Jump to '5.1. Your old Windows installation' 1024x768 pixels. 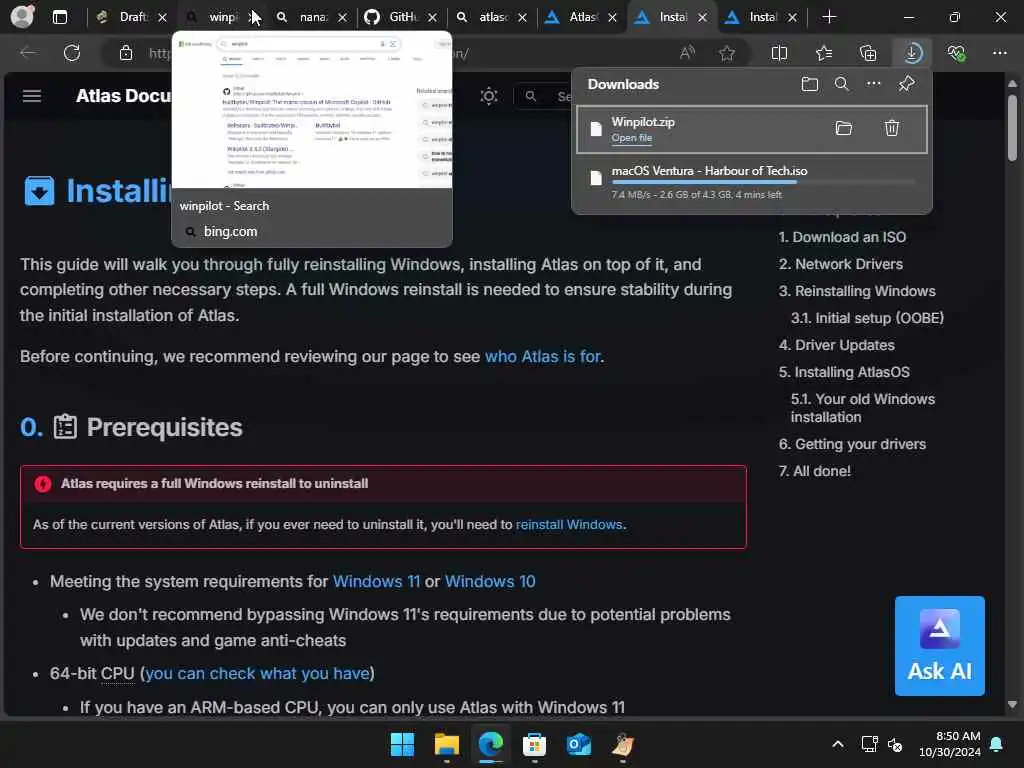(863, 408)
